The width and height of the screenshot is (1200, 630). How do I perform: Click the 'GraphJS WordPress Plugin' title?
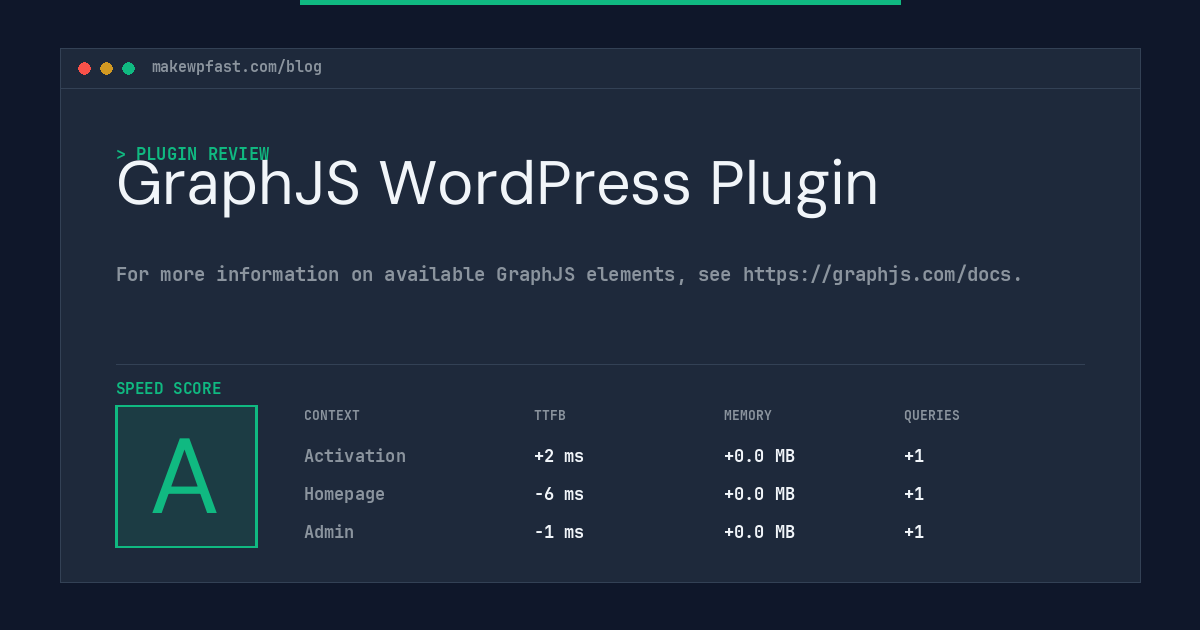click(497, 185)
